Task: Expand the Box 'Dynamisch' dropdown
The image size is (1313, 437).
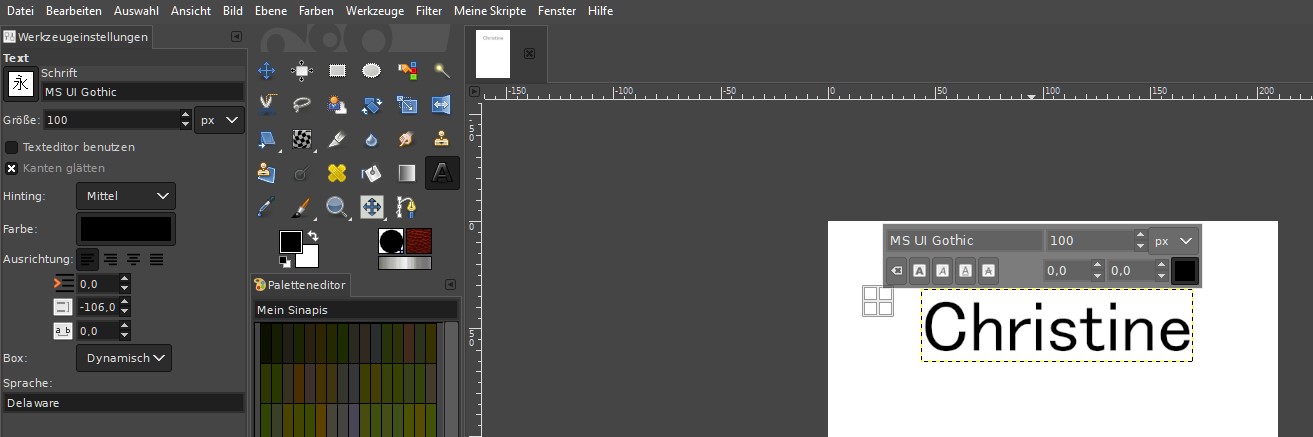Action: click(124, 358)
